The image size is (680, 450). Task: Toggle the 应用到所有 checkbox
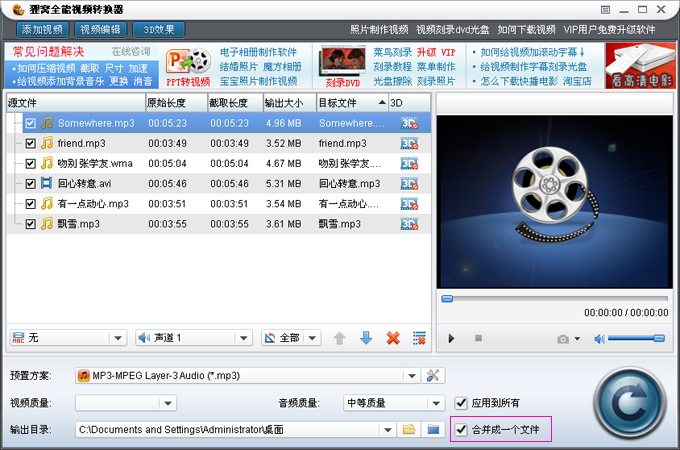pyautogui.click(x=461, y=403)
